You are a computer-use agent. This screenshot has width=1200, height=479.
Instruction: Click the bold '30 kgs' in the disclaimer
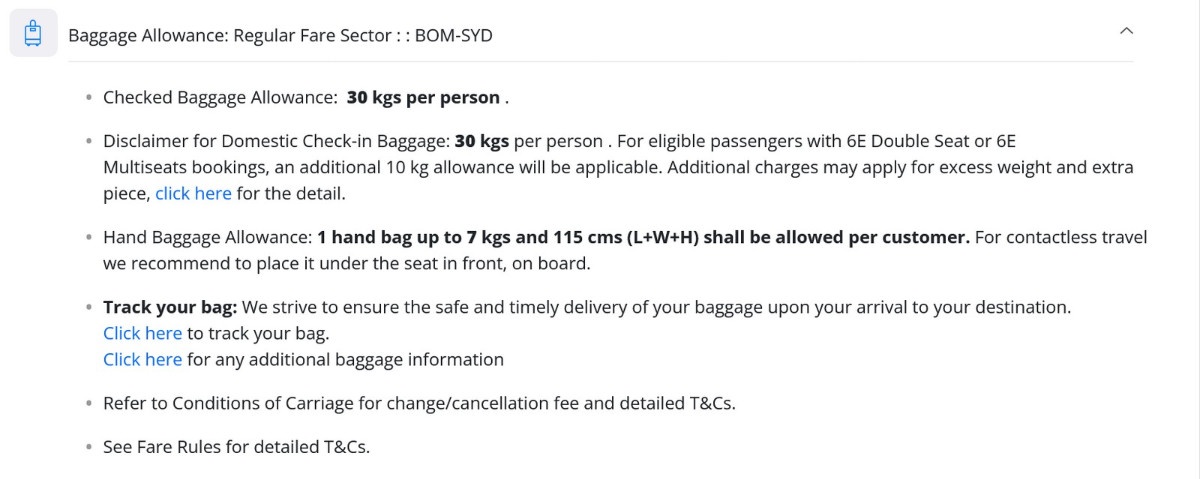pos(482,141)
